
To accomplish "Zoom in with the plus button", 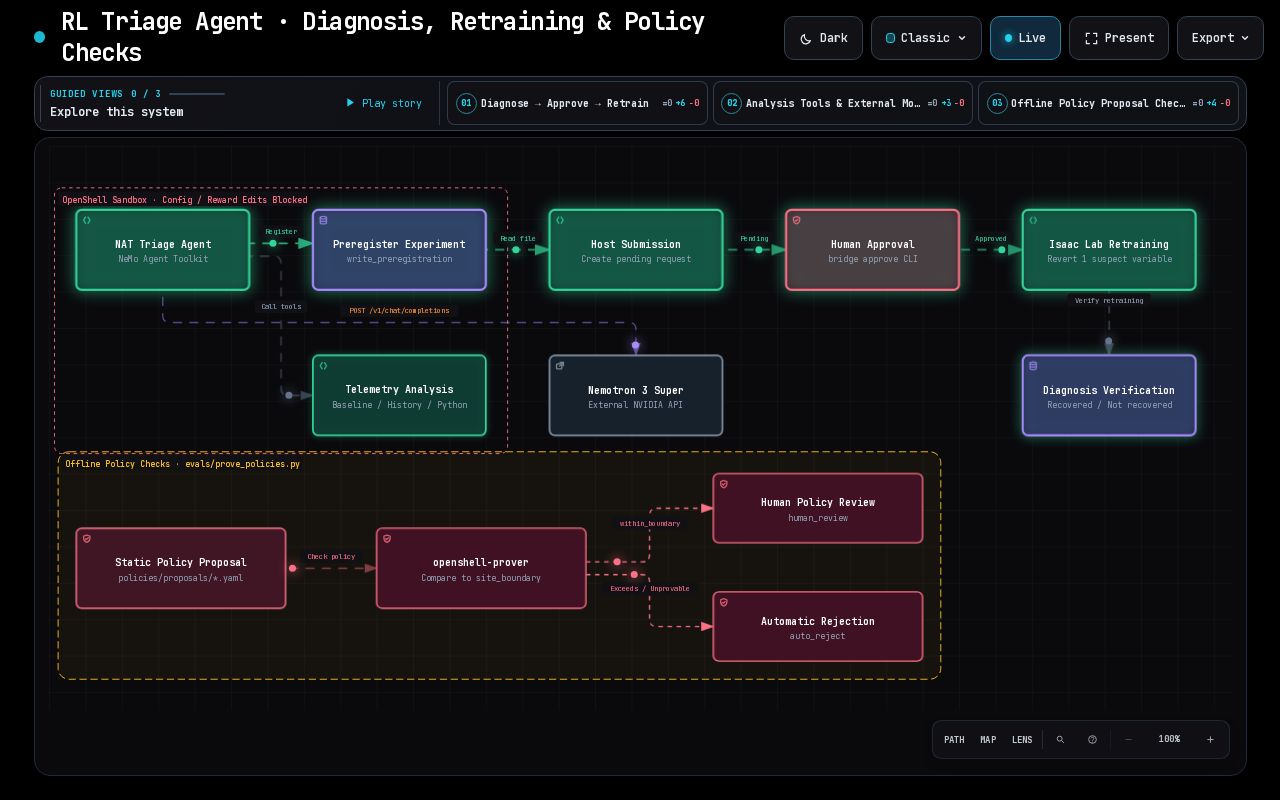I will click(x=1210, y=740).
